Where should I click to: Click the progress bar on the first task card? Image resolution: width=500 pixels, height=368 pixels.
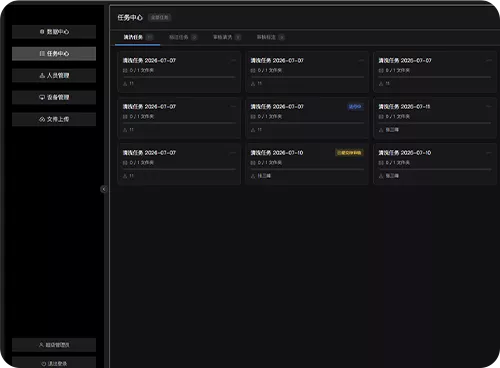coord(179,77)
